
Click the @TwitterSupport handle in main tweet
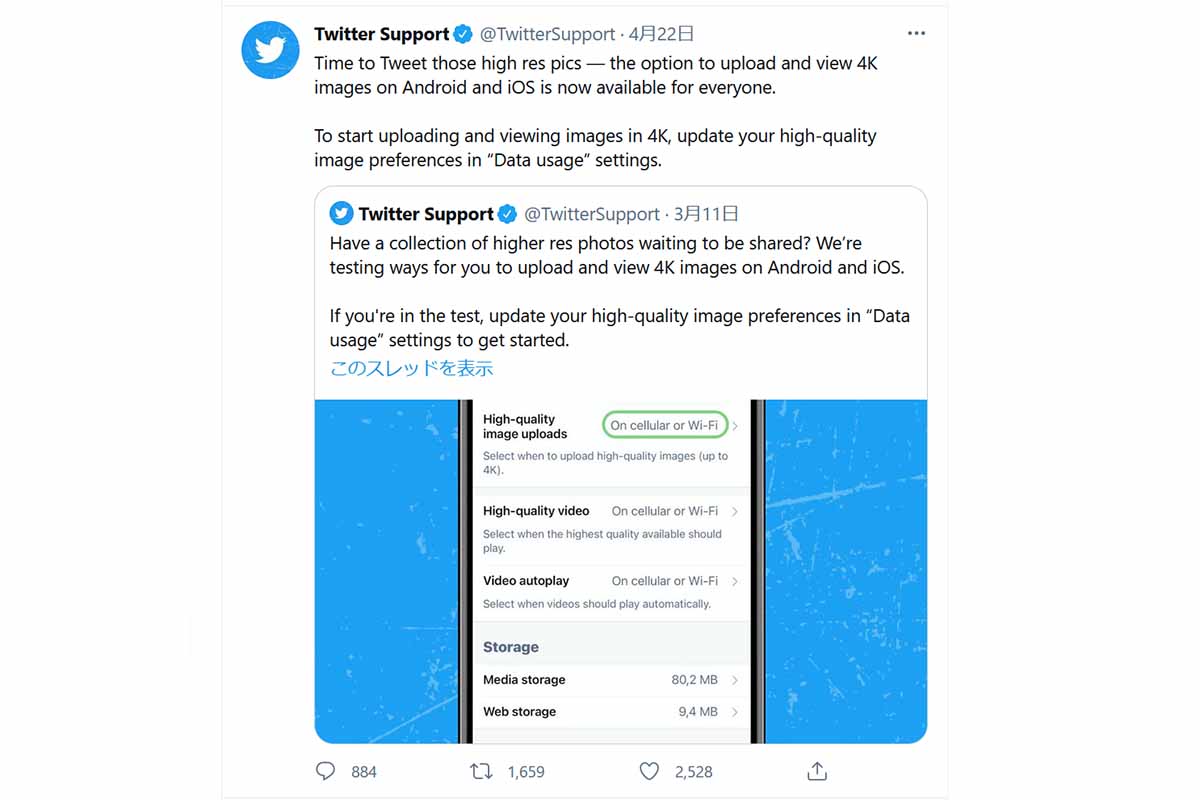coord(547,34)
